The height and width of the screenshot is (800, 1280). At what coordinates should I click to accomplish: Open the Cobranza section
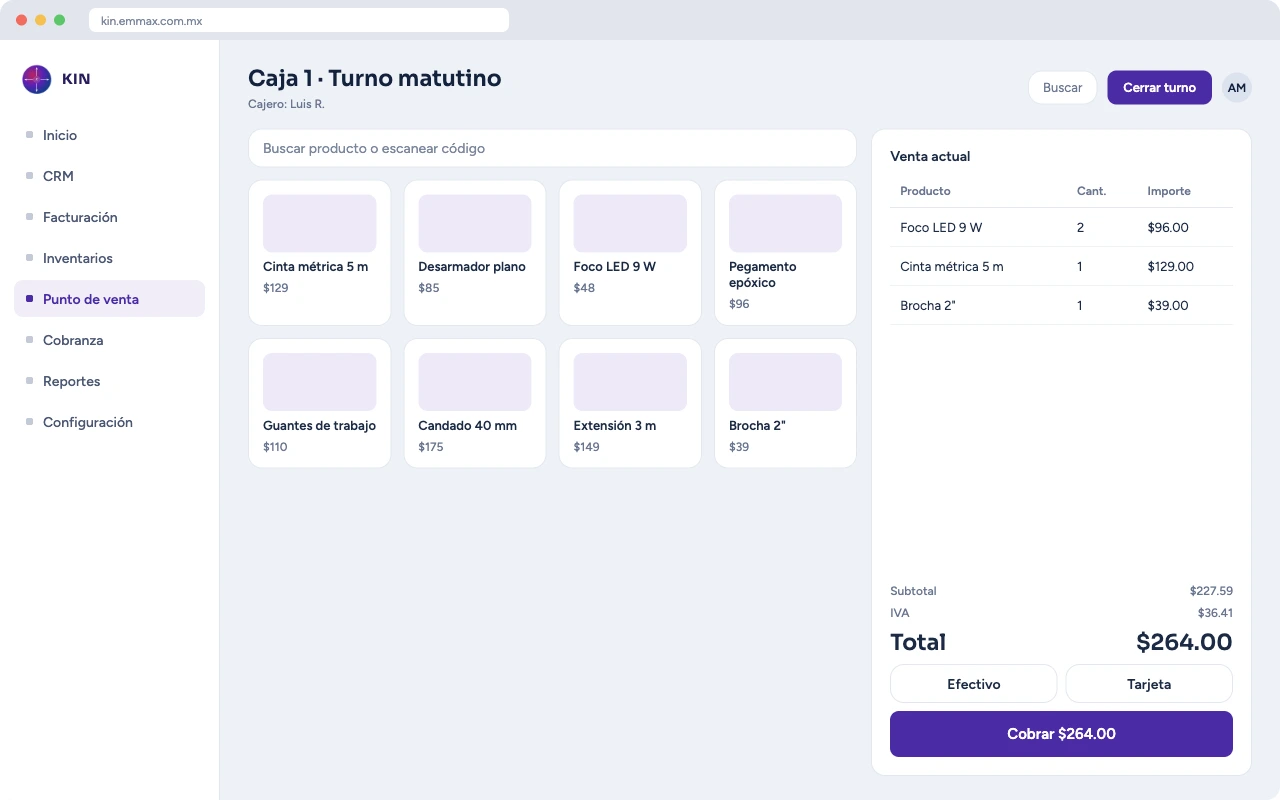point(109,340)
